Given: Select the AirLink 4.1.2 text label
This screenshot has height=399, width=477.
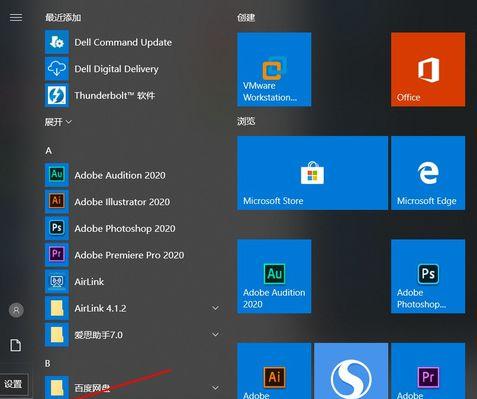Looking at the screenshot, I should (100, 308).
